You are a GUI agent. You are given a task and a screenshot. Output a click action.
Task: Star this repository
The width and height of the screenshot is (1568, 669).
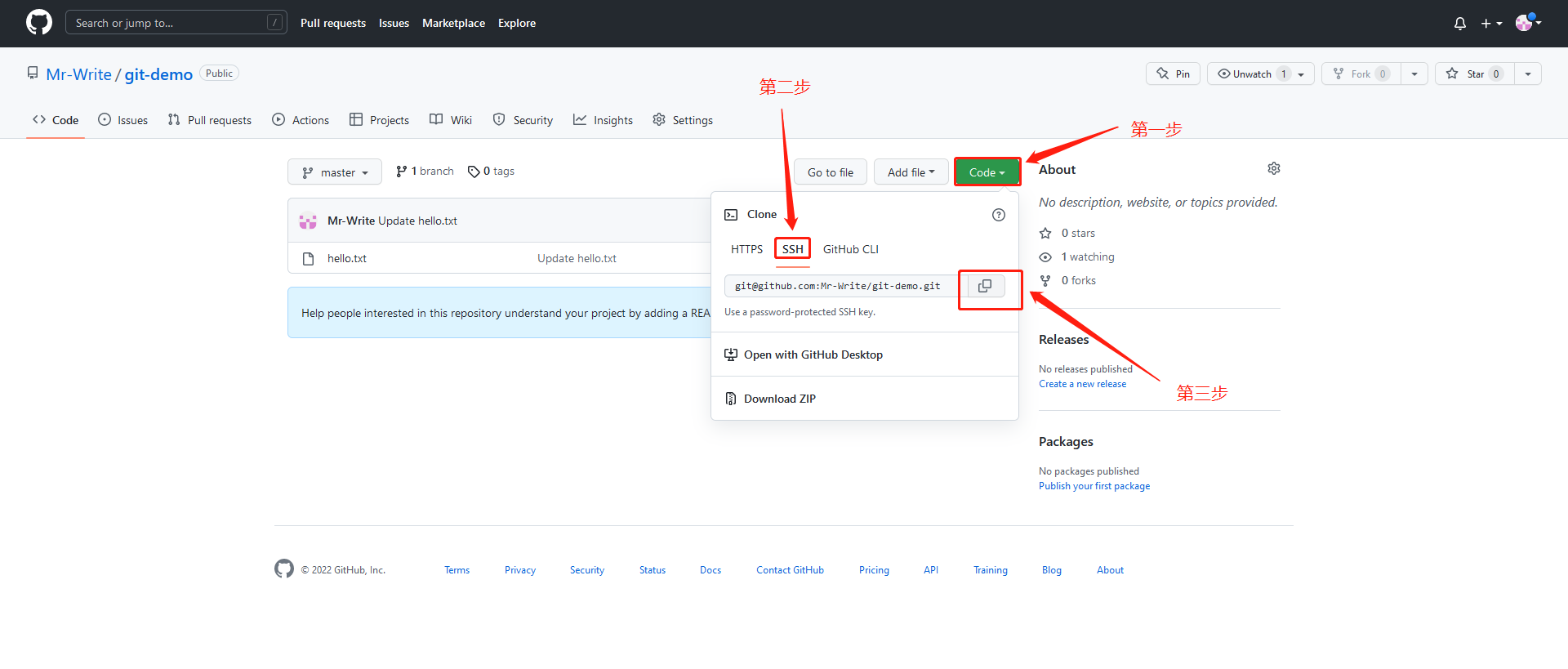coord(1474,74)
